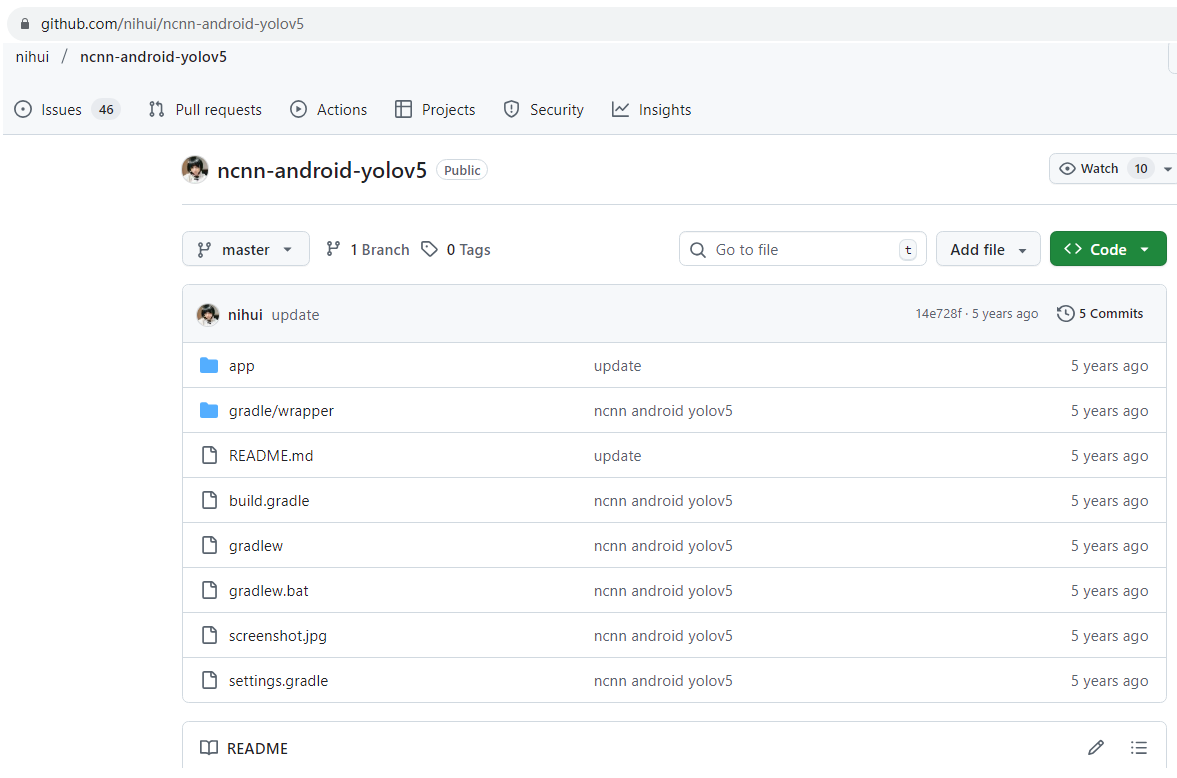Open the Issues tab

[67, 110]
